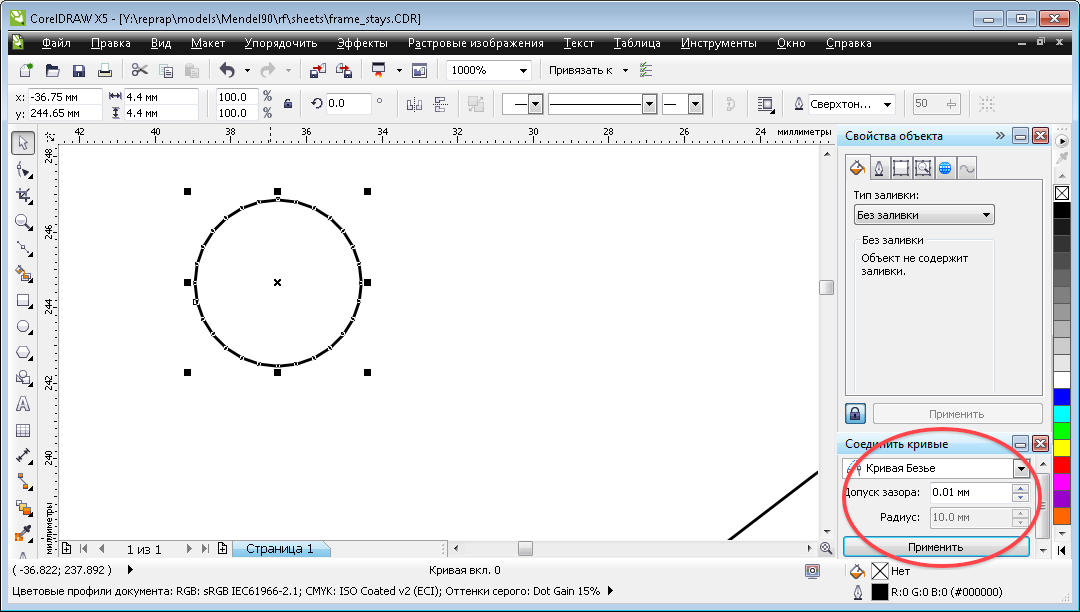Switch to the Страница 1 tab
Viewport: 1080px width, 612px height.
[279, 549]
